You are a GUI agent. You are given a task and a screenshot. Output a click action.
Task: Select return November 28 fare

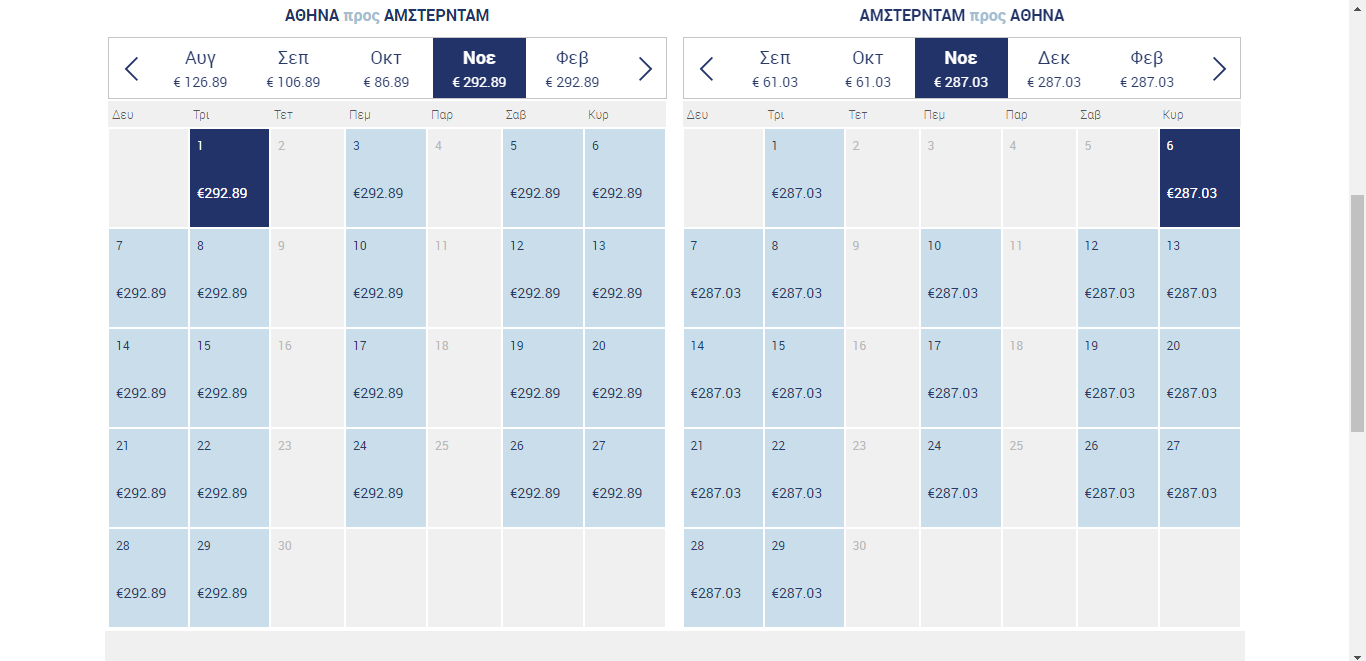(723, 578)
